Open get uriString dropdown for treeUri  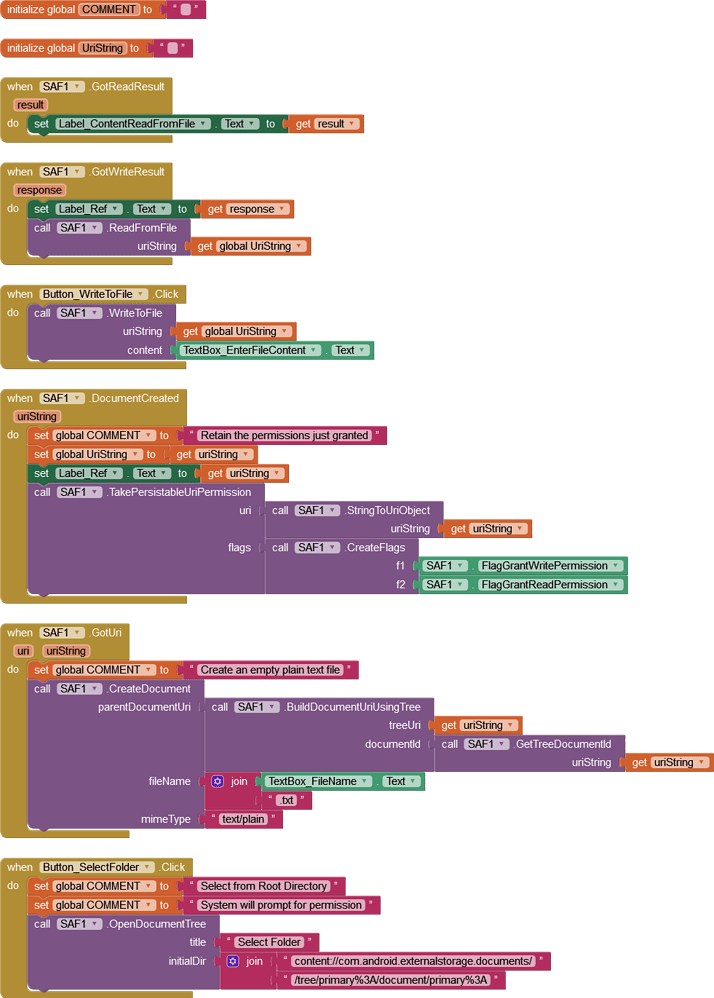489,726
